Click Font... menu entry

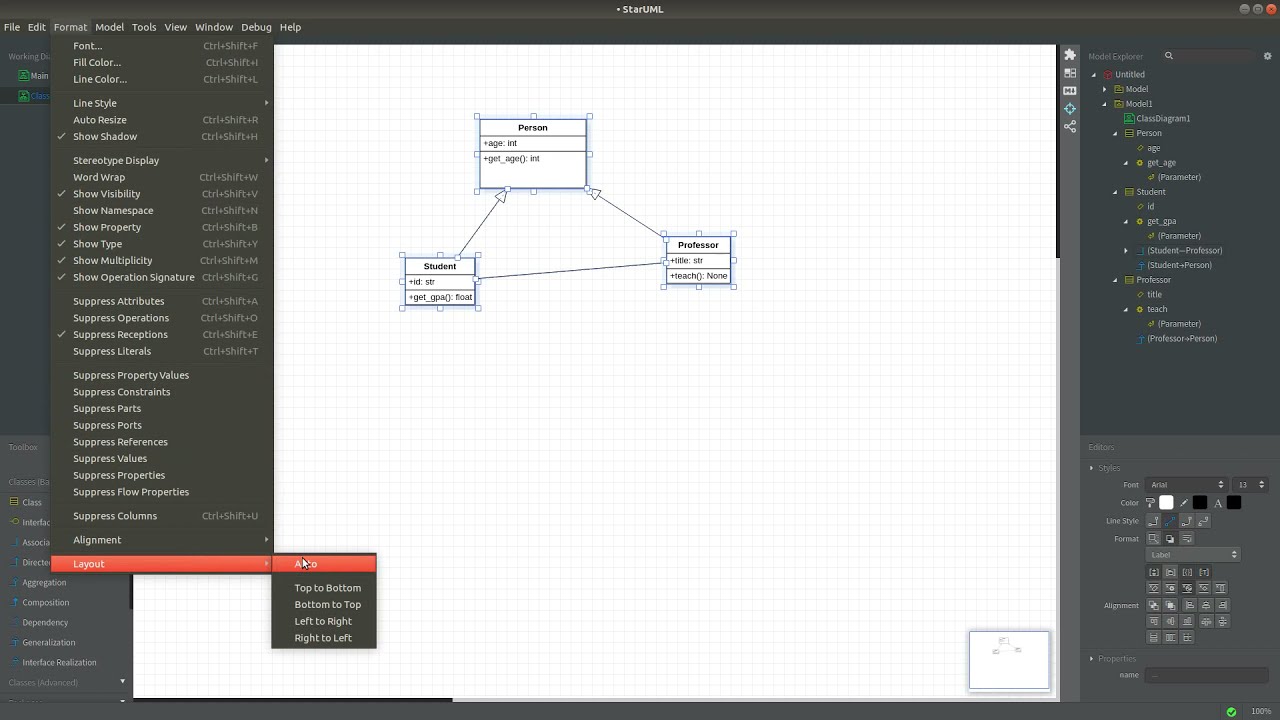(162, 46)
